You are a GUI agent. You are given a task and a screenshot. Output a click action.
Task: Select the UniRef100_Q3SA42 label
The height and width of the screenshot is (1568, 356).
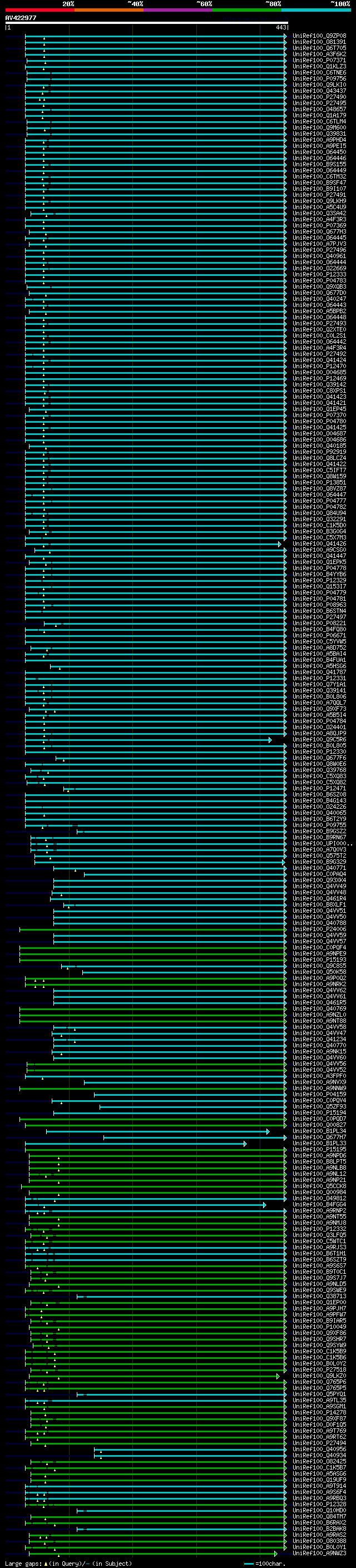(x=319, y=213)
